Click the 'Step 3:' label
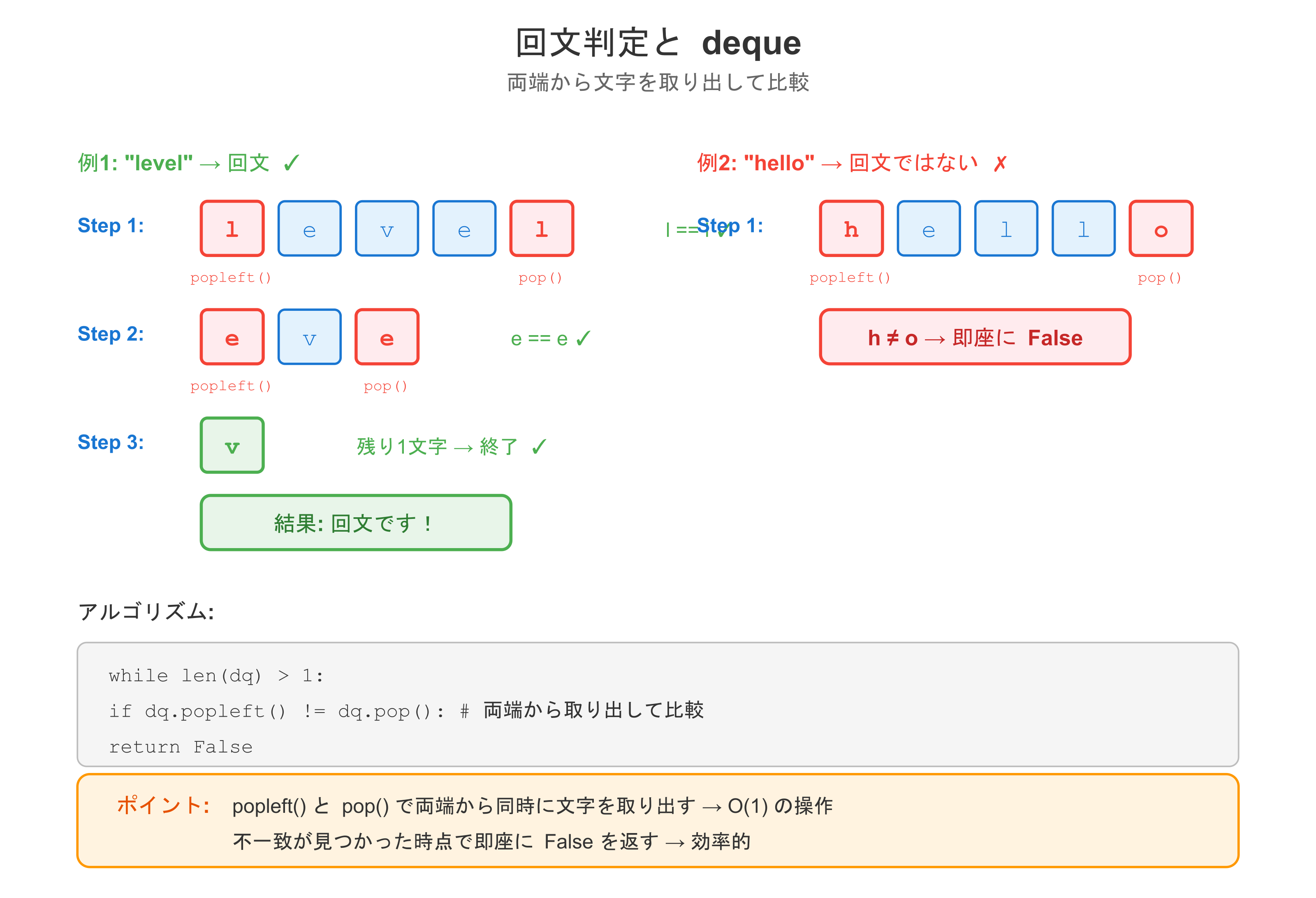The image size is (1316, 898). coord(111,442)
